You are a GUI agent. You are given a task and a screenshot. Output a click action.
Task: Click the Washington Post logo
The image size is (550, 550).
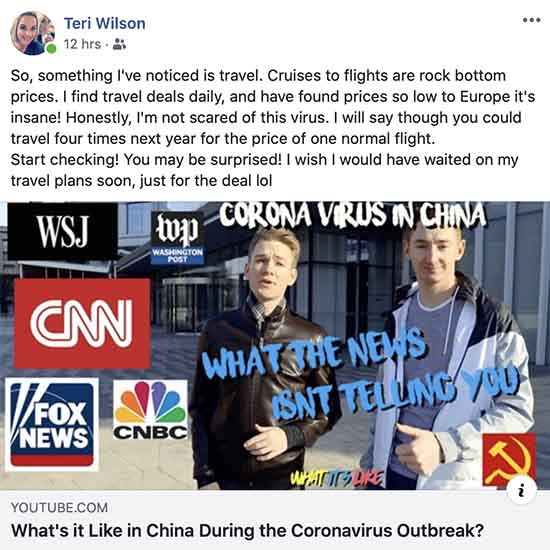(x=177, y=239)
